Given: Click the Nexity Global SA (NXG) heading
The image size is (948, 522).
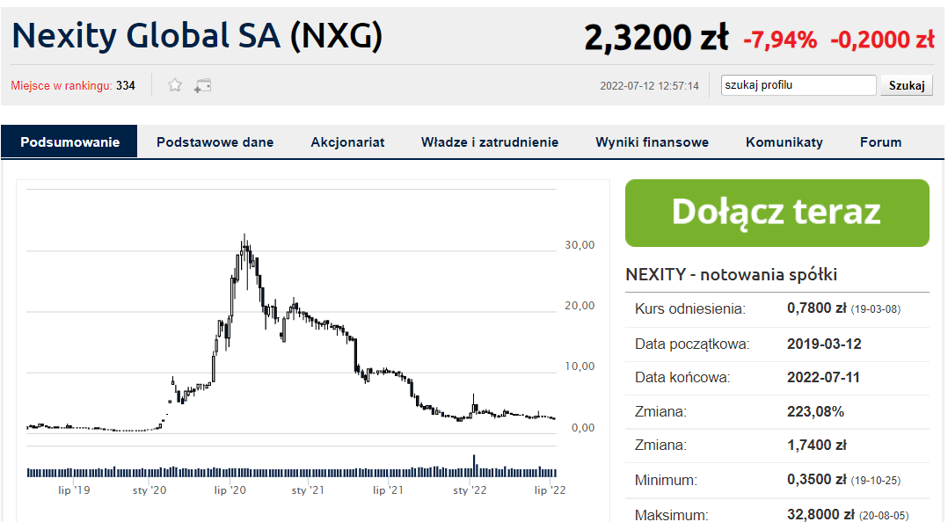Looking at the screenshot, I should click(197, 36).
